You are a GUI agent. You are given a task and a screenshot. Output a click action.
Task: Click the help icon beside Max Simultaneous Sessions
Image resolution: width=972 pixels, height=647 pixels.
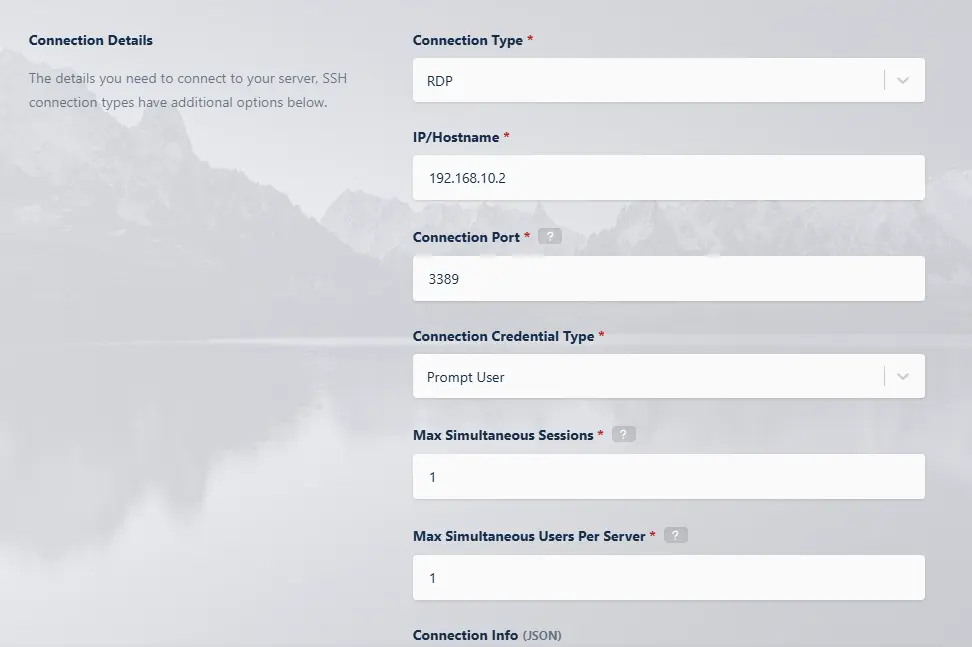click(623, 435)
